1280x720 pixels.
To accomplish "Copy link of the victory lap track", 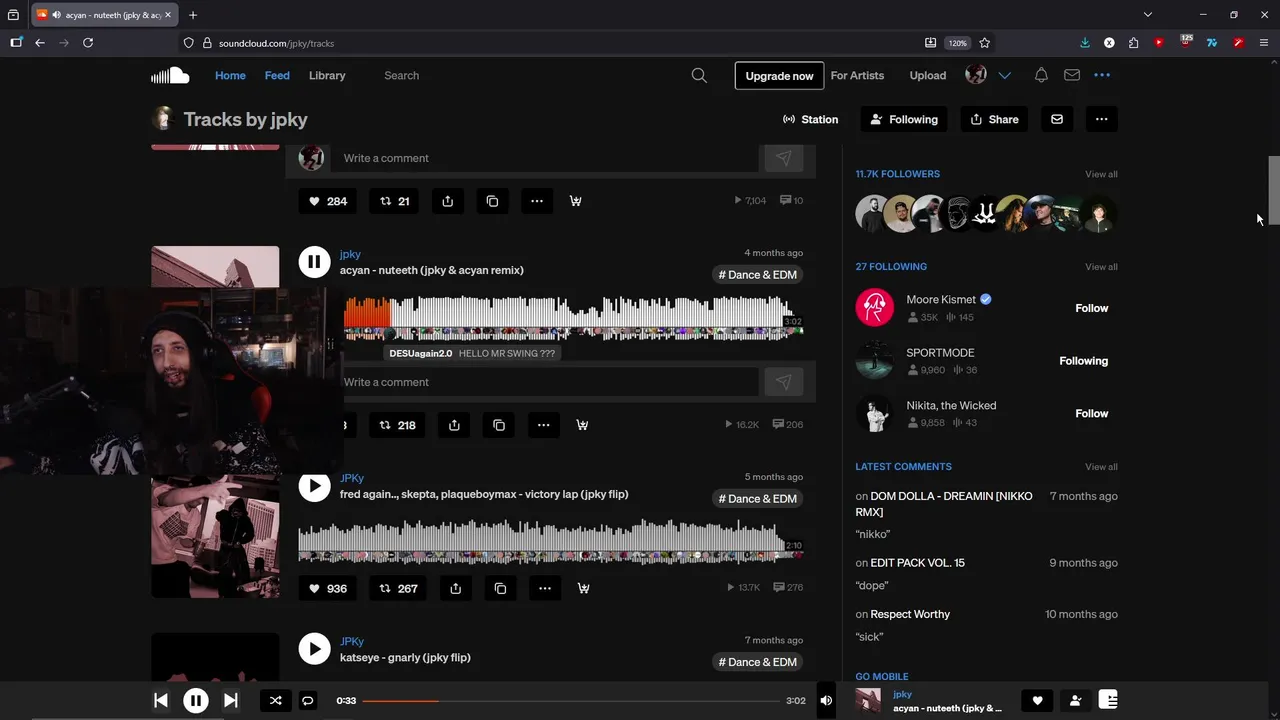I will pos(500,588).
